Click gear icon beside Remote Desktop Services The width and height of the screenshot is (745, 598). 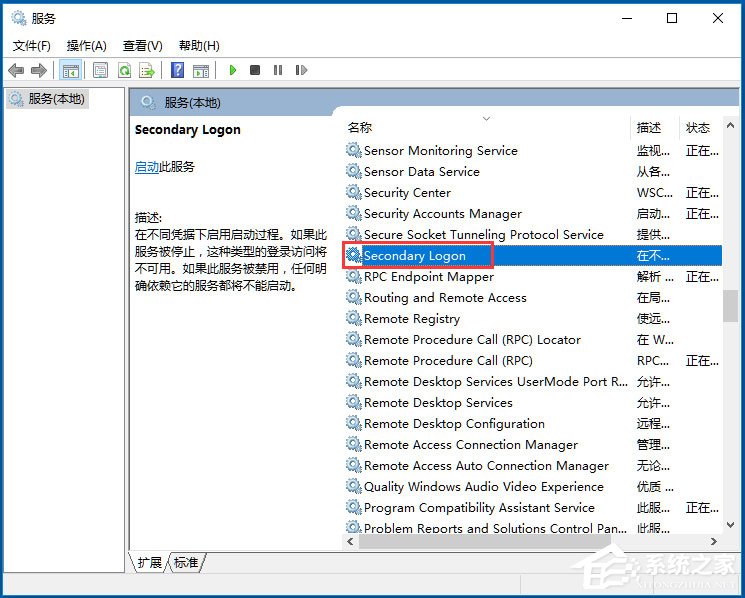pyautogui.click(x=353, y=402)
